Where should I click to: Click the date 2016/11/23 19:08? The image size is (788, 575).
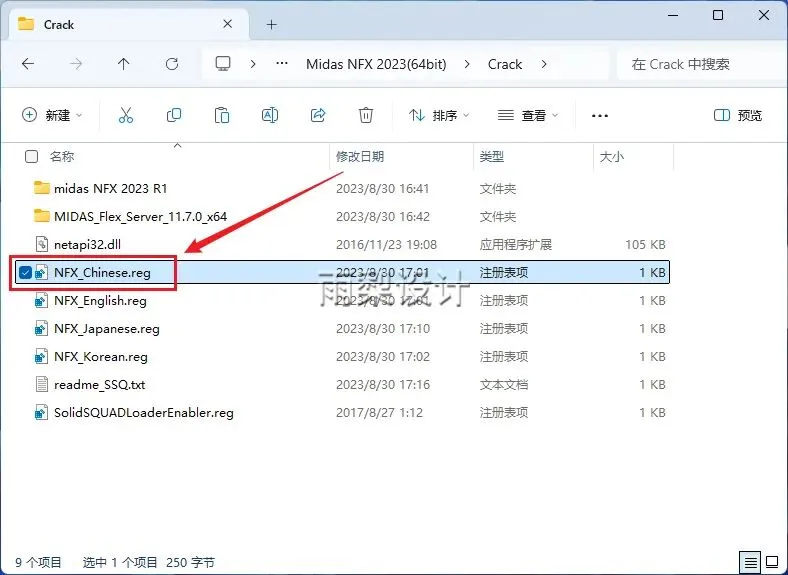(386, 244)
